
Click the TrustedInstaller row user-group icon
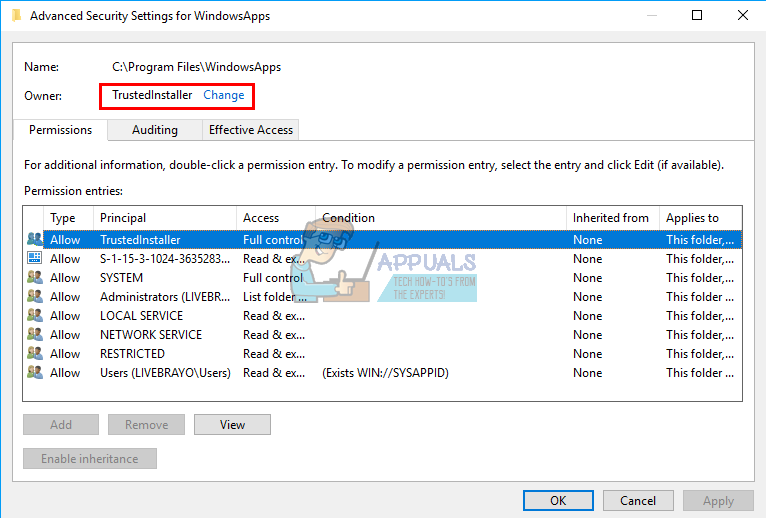[34, 239]
